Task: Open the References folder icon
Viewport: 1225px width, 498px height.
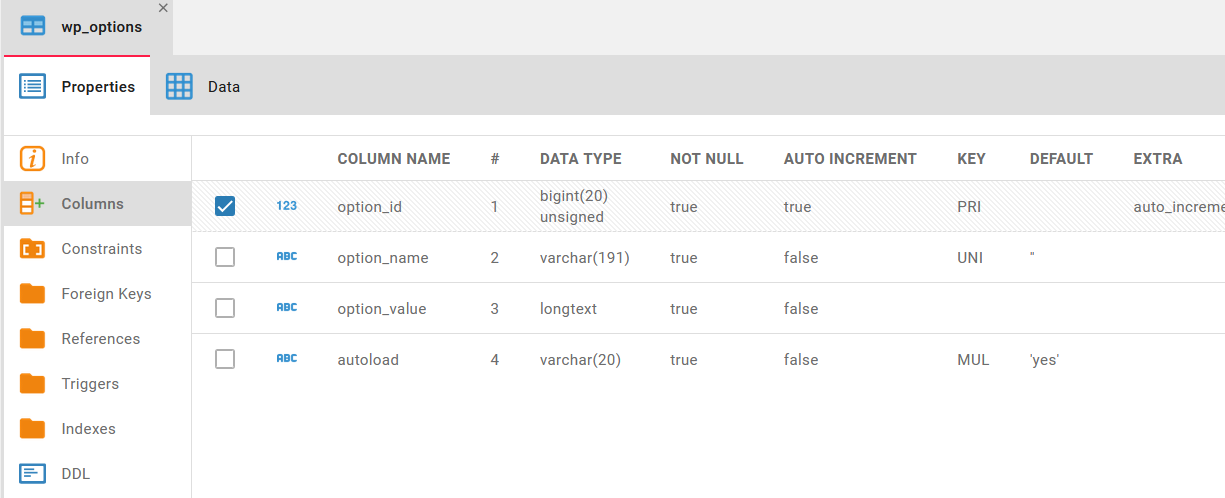Action: point(33,339)
